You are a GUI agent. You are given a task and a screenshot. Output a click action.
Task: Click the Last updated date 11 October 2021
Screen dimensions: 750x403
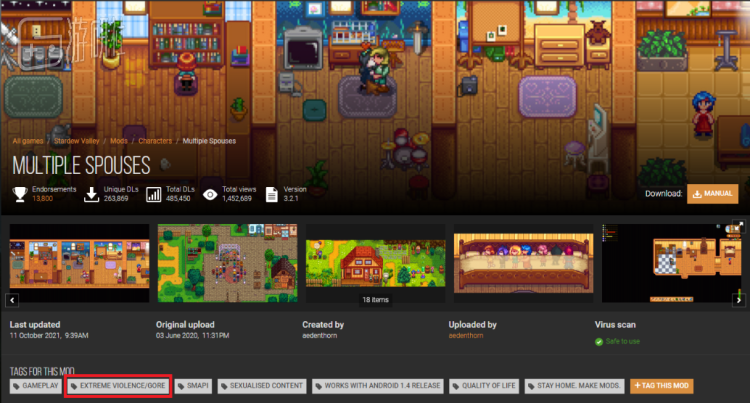coord(49,336)
